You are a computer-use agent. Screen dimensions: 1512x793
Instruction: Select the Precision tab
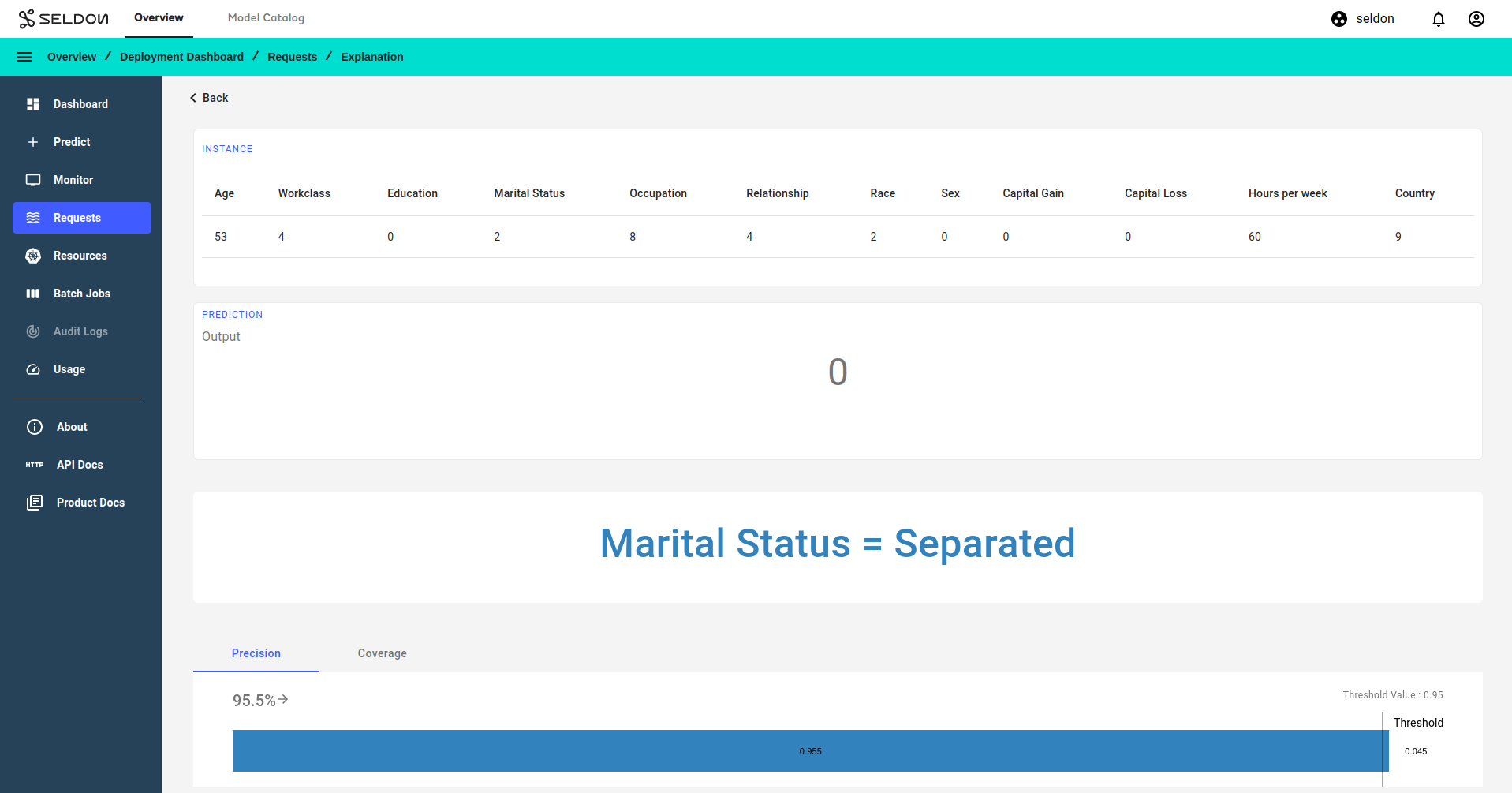point(256,653)
